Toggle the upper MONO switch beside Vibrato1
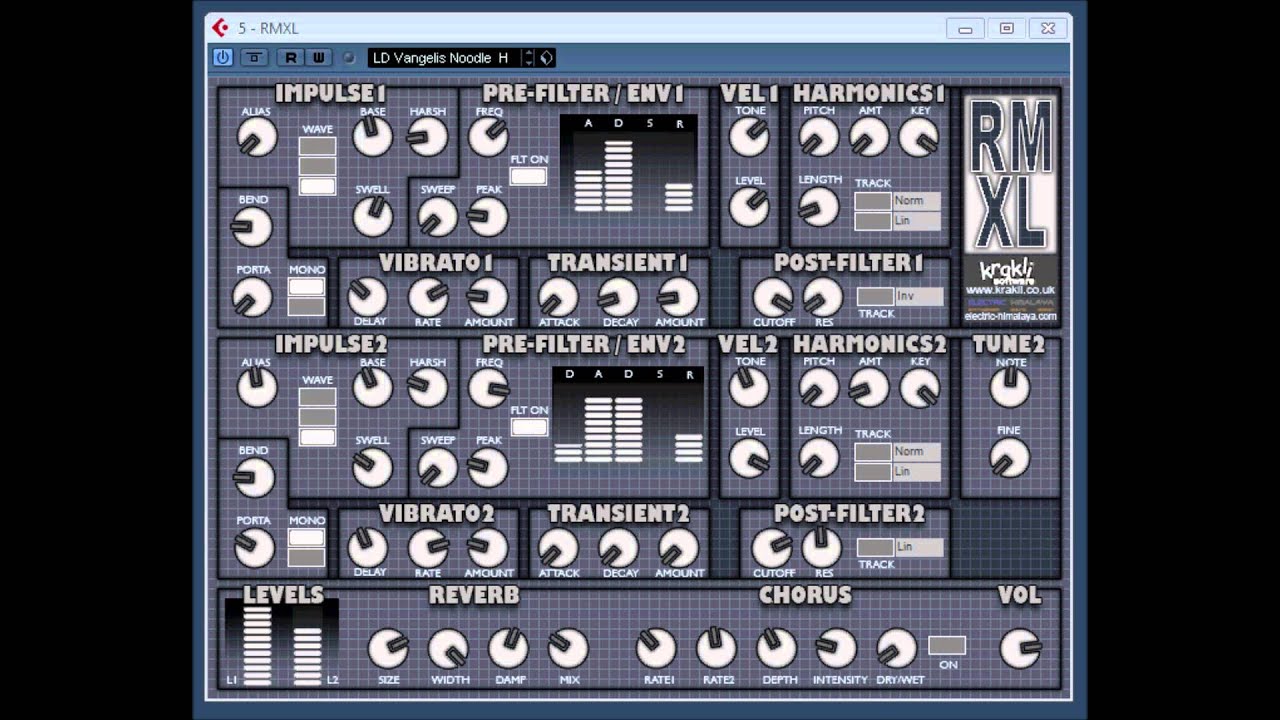Viewport: 1280px width, 720px height. click(x=307, y=286)
